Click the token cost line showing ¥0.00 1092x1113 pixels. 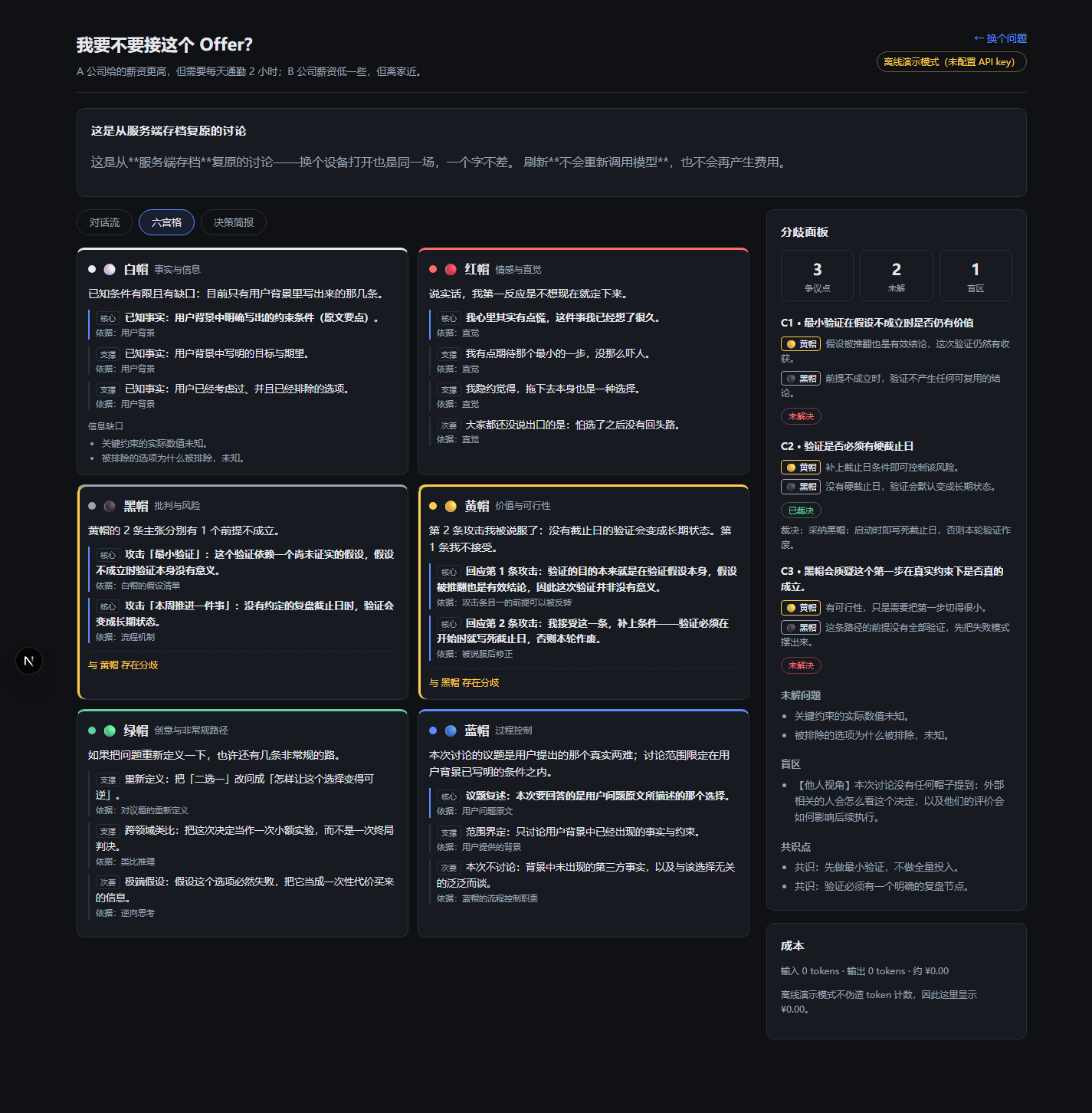click(864, 971)
